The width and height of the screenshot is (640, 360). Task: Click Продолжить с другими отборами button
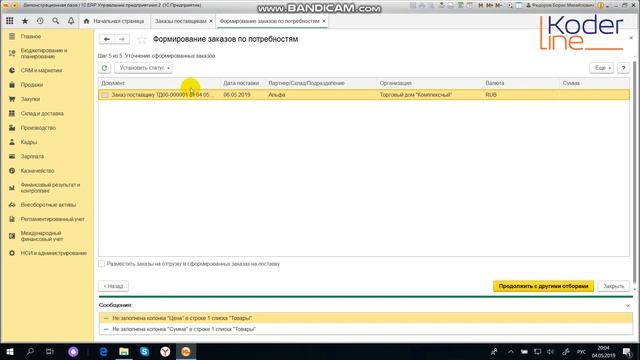(543, 286)
